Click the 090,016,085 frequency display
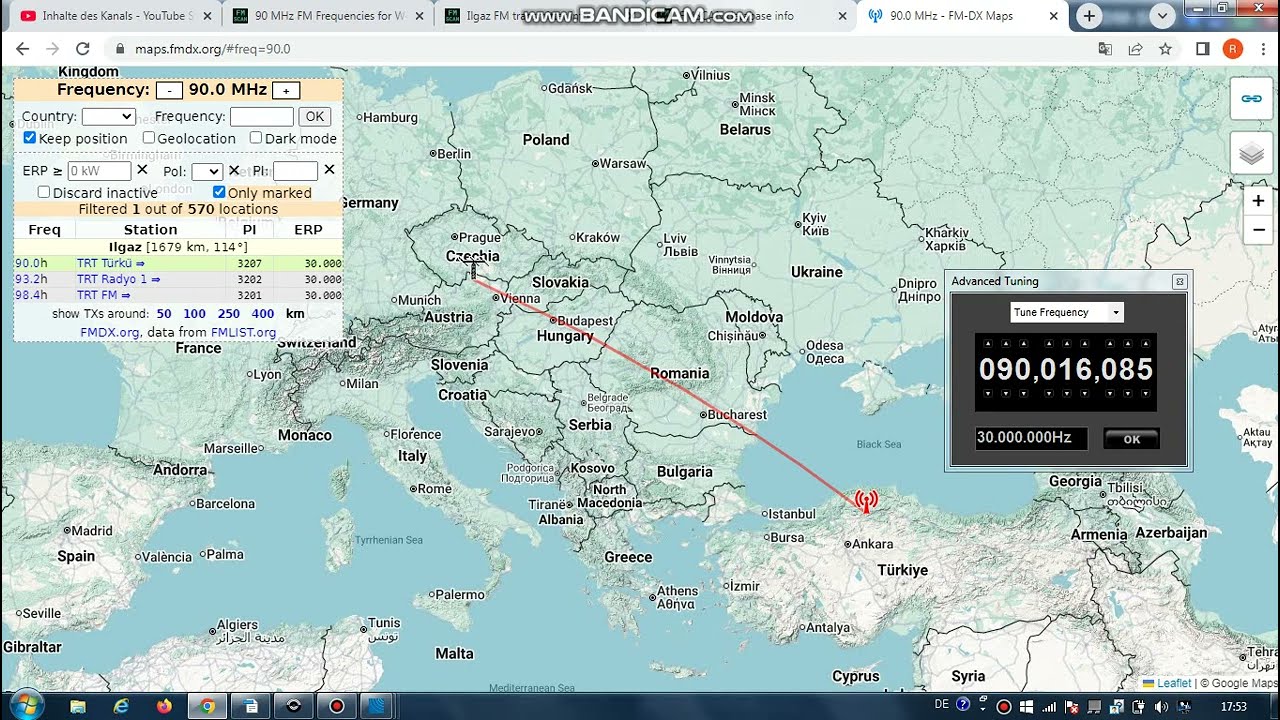 coord(1066,370)
